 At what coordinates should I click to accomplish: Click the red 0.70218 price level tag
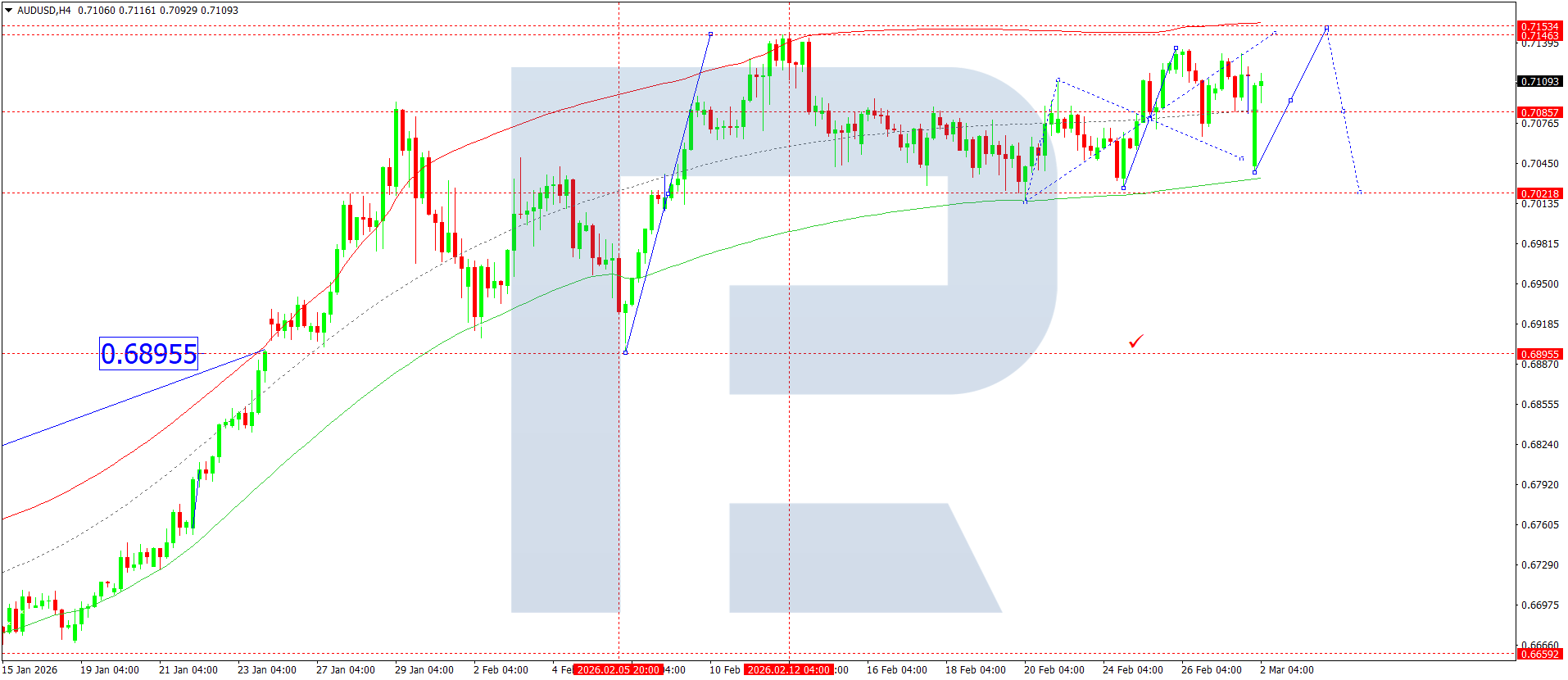pos(1539,193)
